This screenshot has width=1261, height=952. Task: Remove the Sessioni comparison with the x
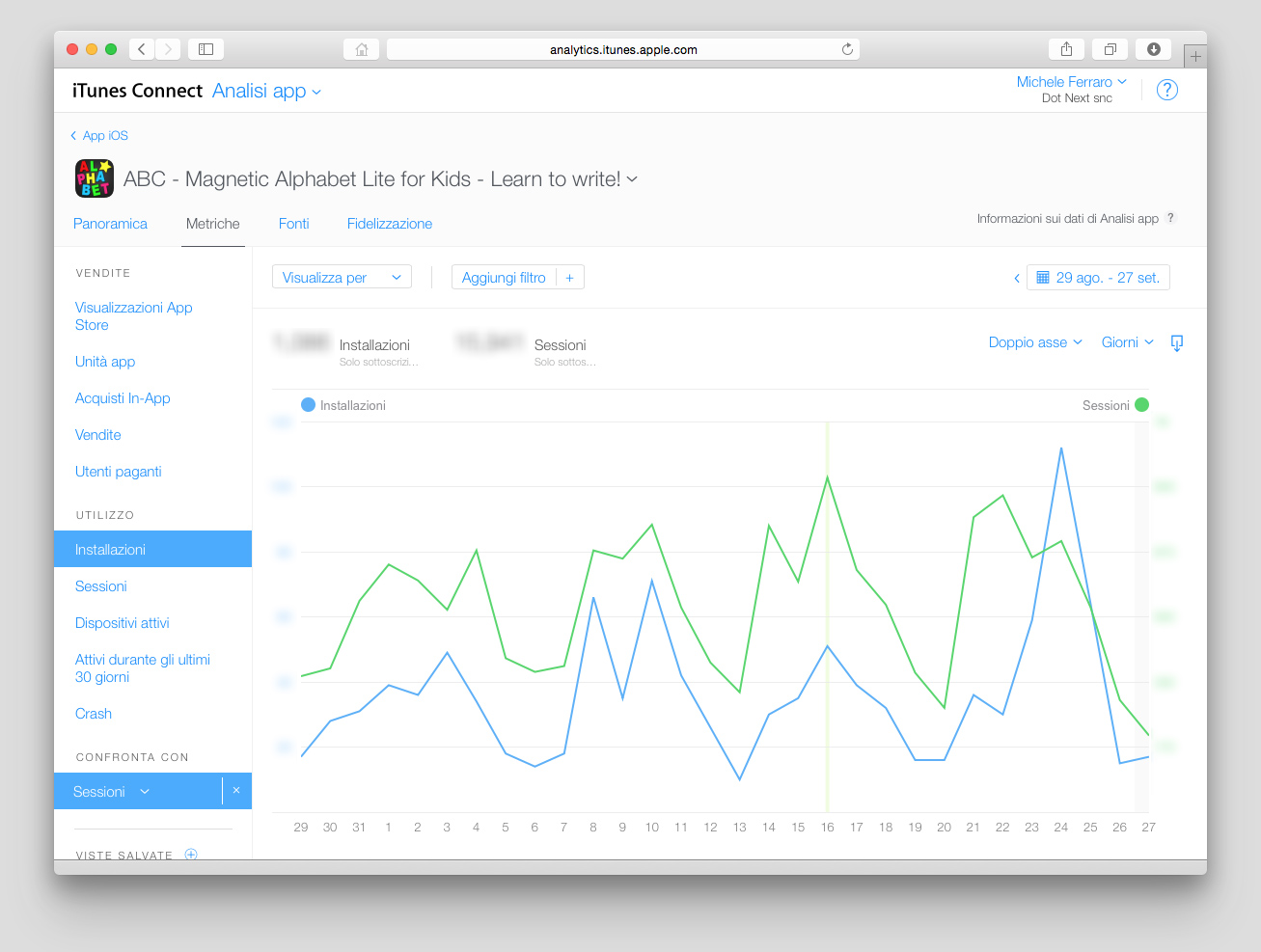point(236,791)
